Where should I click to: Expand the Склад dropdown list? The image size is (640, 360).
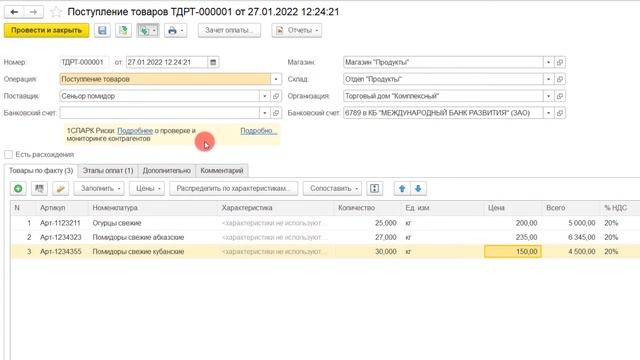(549, 79)
